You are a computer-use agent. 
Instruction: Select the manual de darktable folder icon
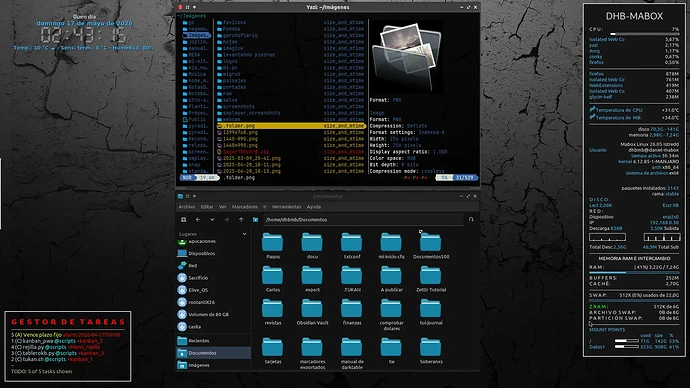click(x=352, y=347)
